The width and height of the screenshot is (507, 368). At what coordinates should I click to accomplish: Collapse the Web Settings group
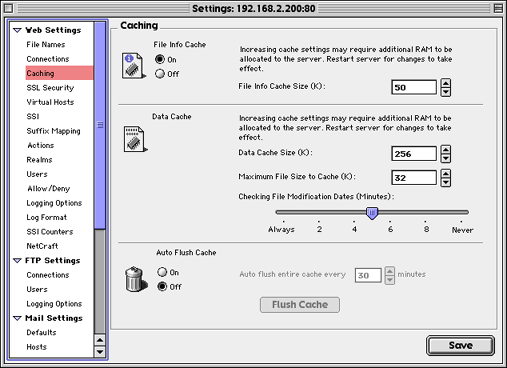point(17,30)
